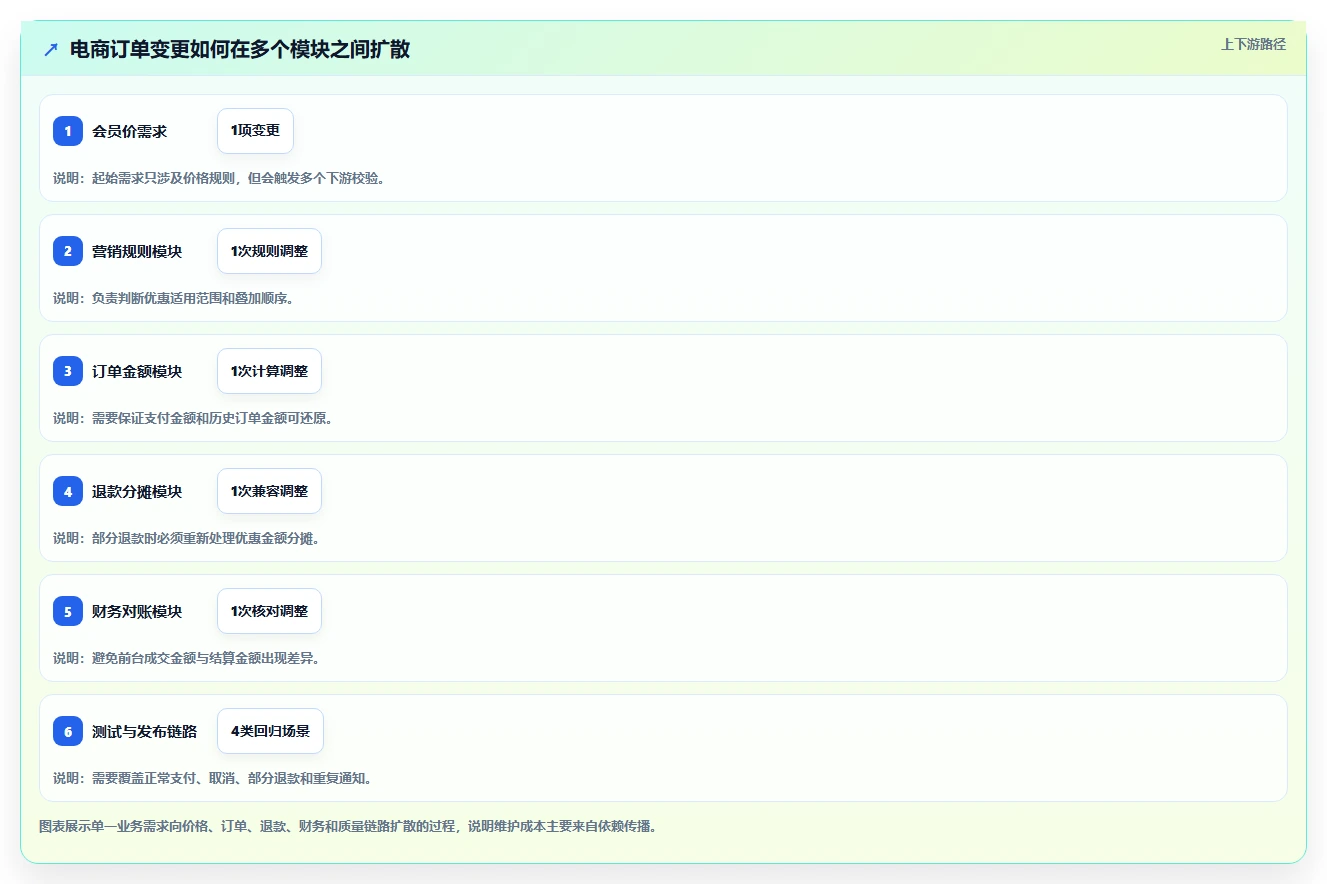Image resolution: width=1327 pixels, height=884 pixels.
Task: Click the note 负责判断优惠适用范围和叠加顺序
Action: (173, 298)
